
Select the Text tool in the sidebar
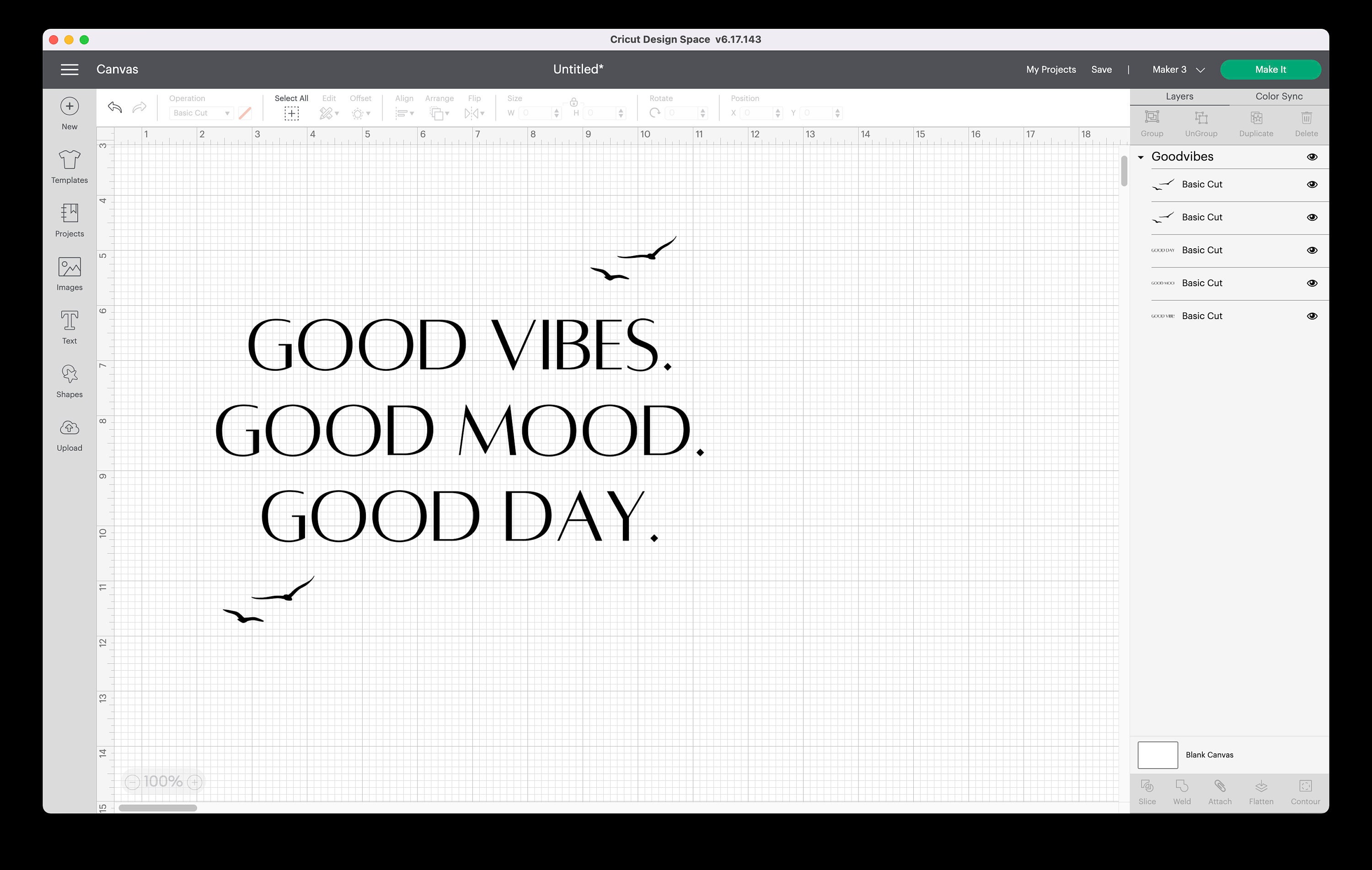69,326
